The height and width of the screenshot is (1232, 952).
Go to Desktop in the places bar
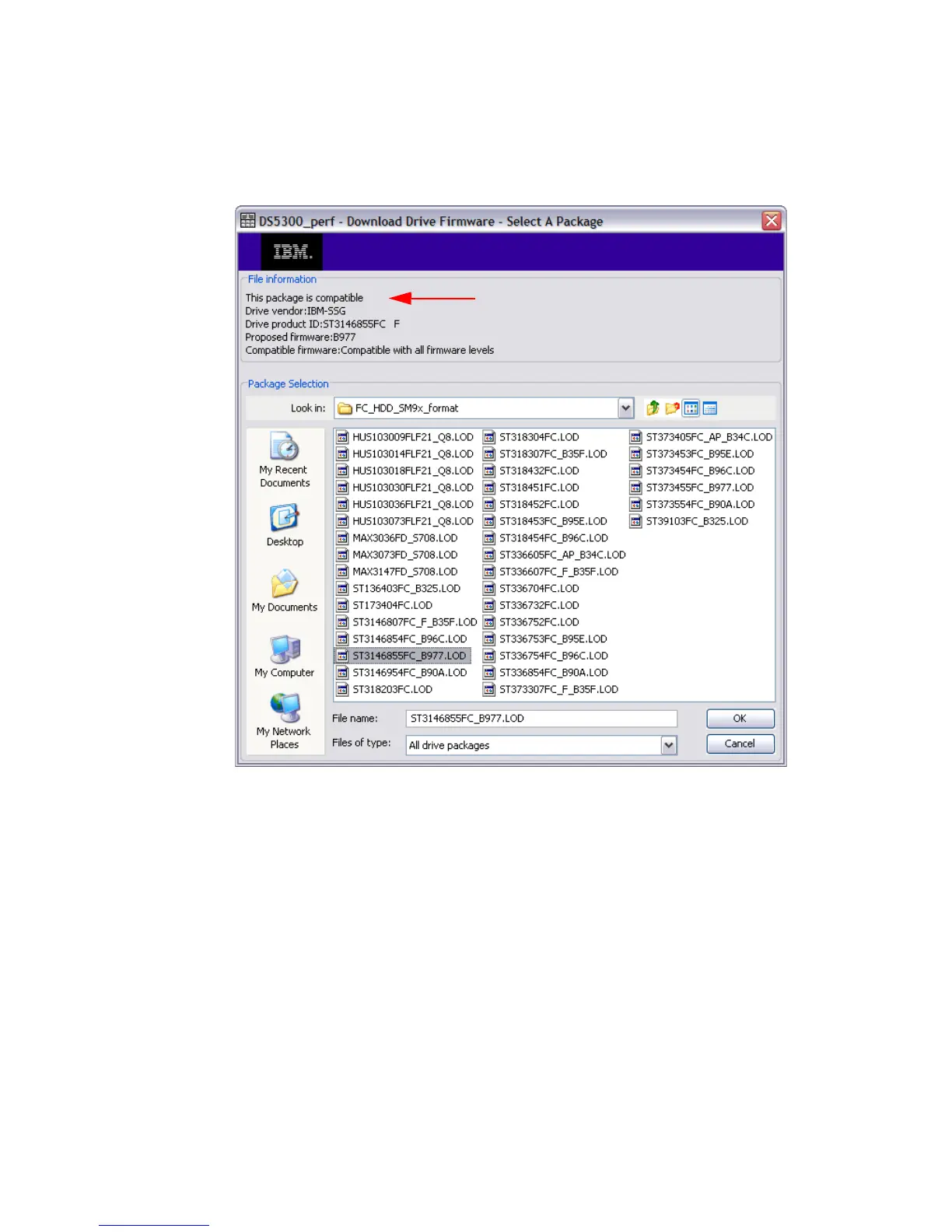tap(285, 526)
